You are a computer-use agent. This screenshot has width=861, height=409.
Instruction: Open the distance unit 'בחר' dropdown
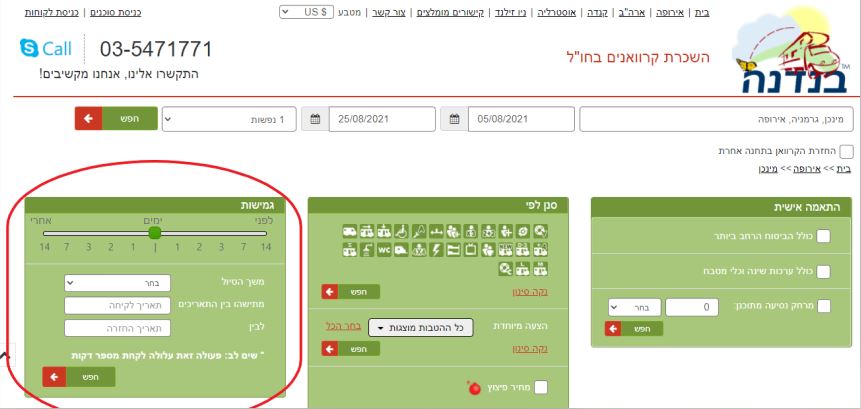[x=634, y=307]
